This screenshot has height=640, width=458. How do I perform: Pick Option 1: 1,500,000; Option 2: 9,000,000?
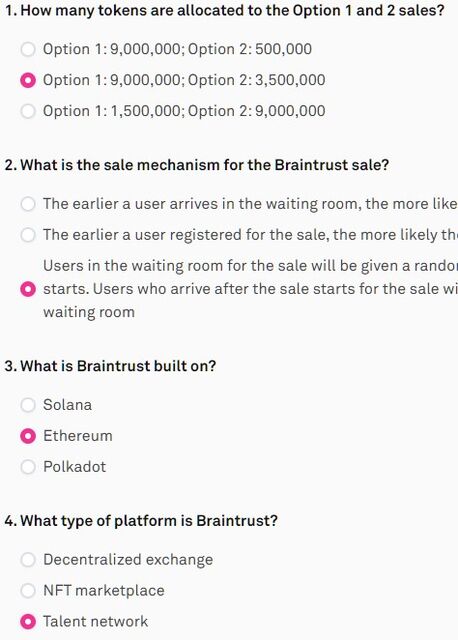(28, 111)
